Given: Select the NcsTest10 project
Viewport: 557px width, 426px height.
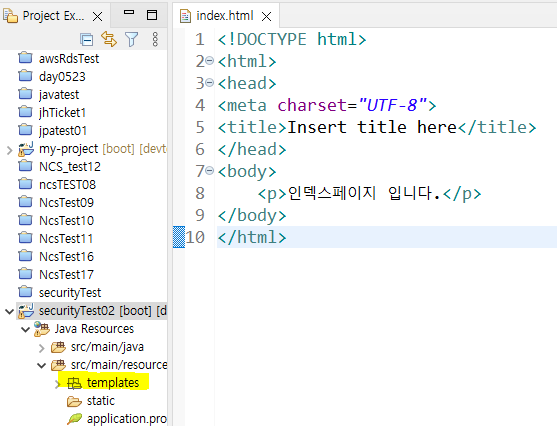Looking at the screenshot, I should [x=66, y=221].
